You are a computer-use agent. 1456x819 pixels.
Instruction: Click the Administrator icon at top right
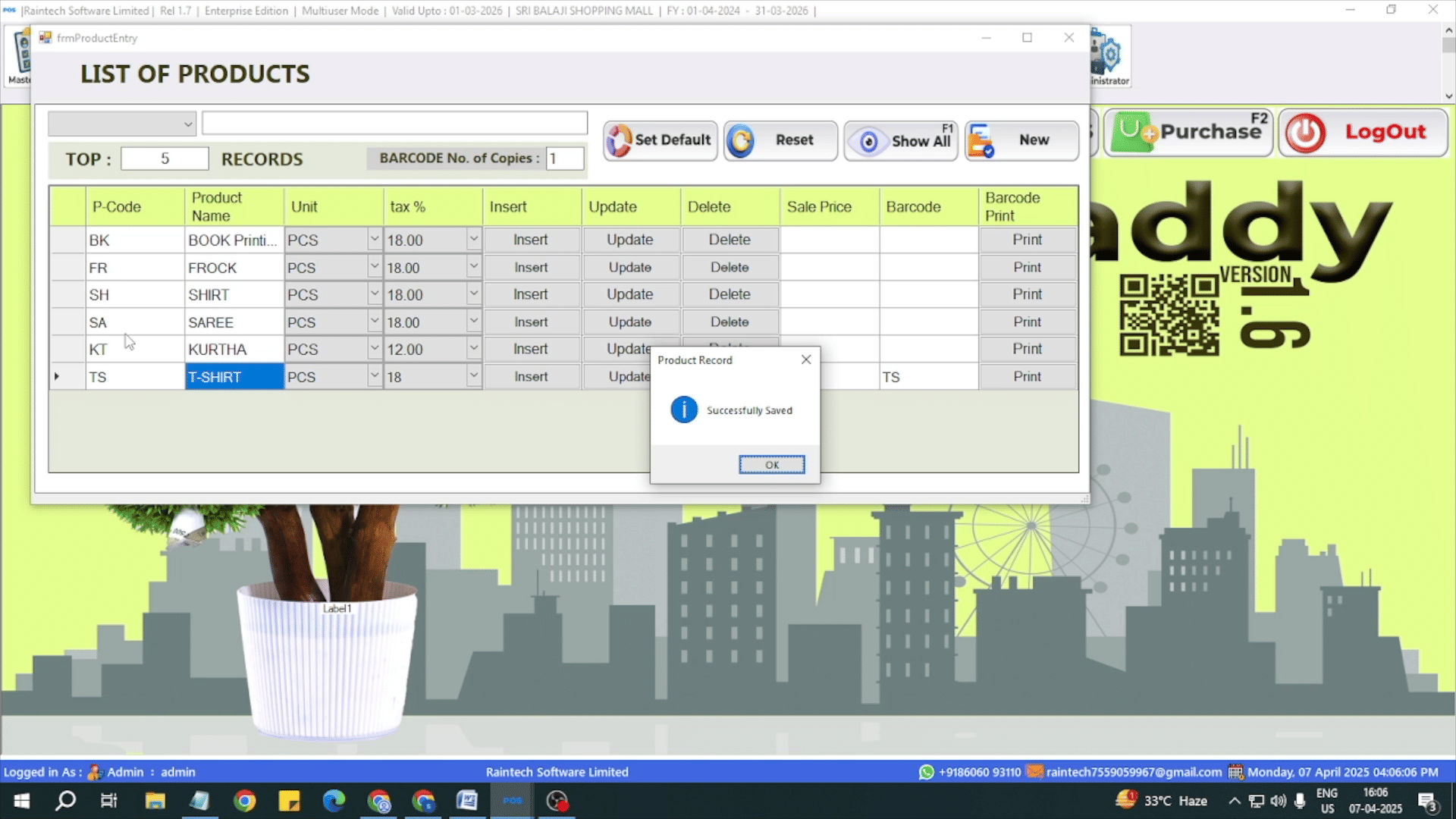coord(1108,55)
